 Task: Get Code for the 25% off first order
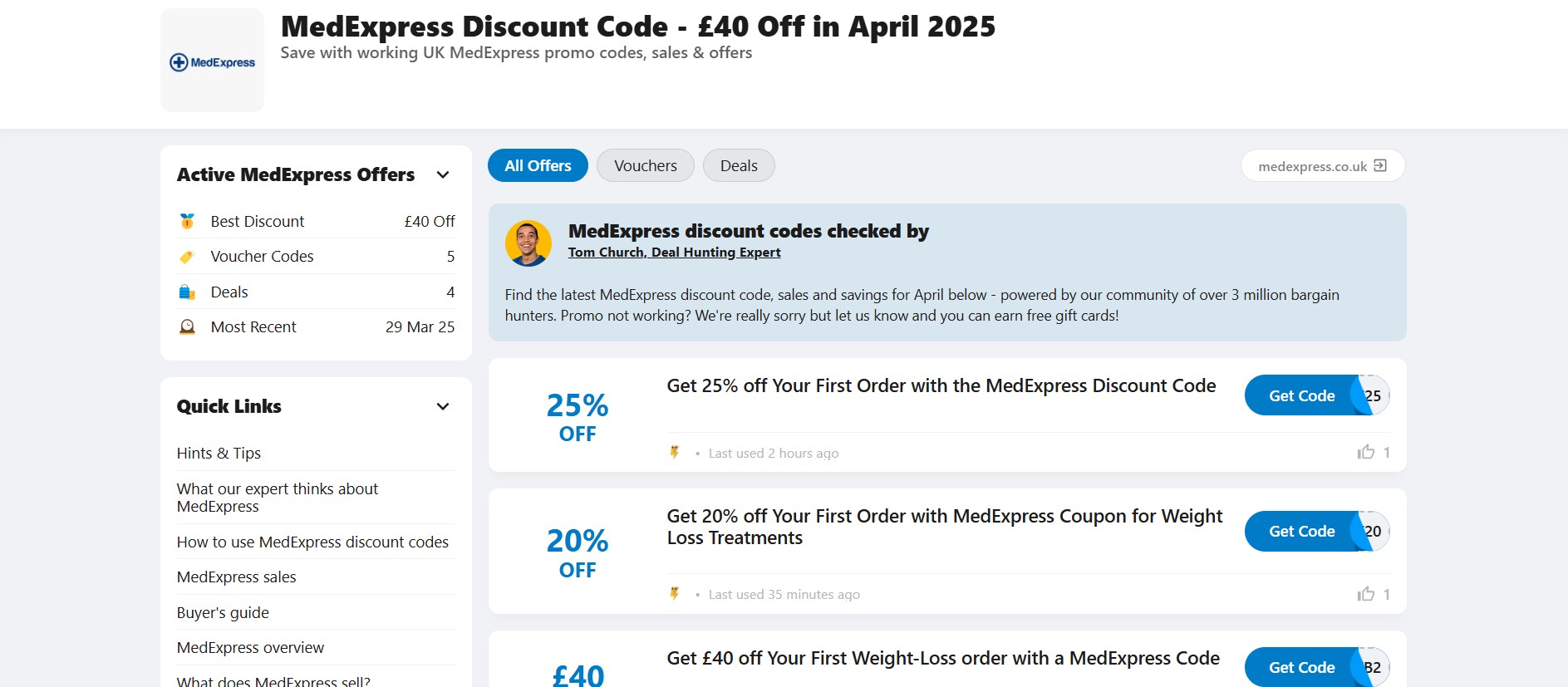tap(1302, 395)
